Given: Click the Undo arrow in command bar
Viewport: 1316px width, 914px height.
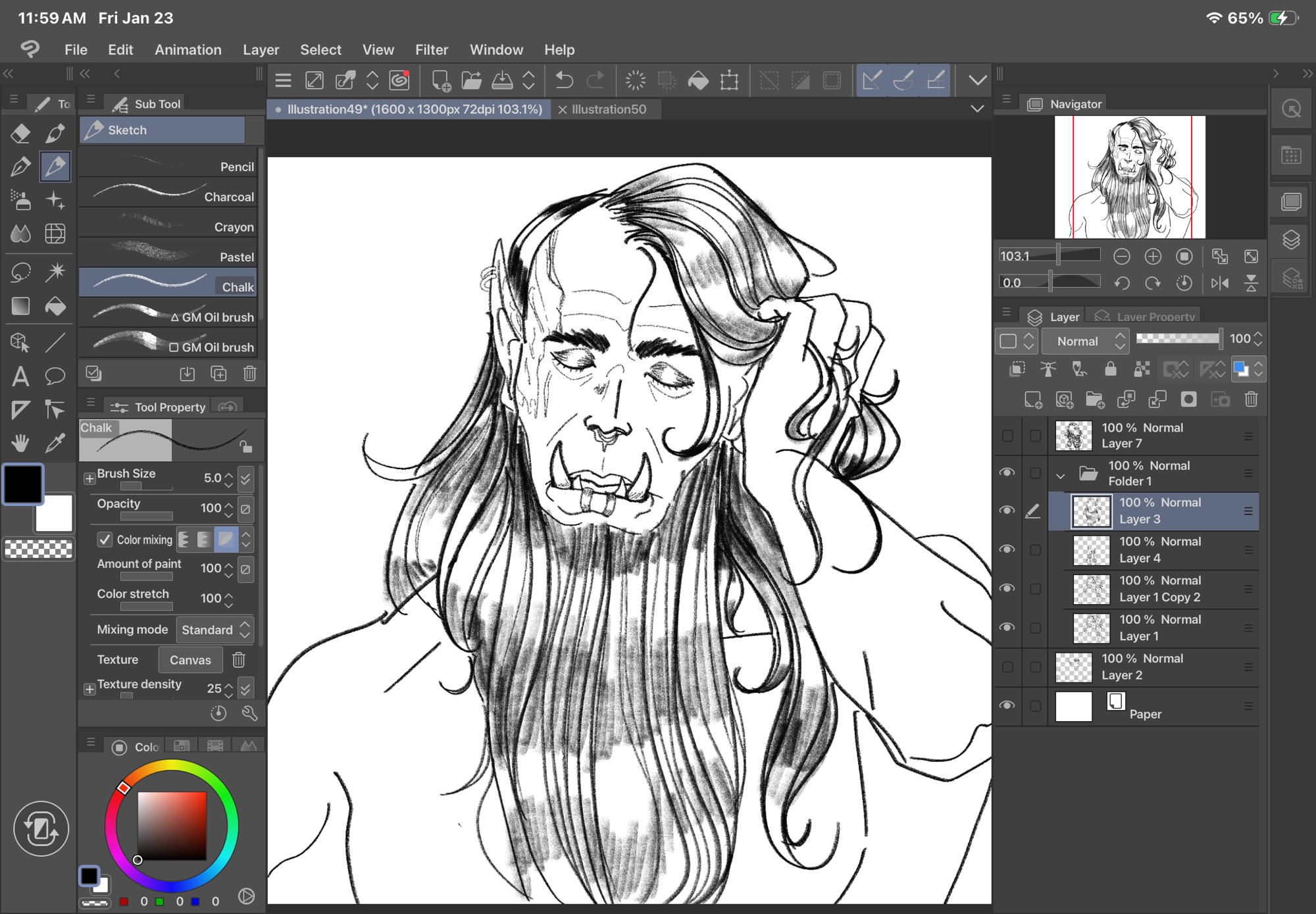Looking at the screenshot, I should tap(564, 80).
